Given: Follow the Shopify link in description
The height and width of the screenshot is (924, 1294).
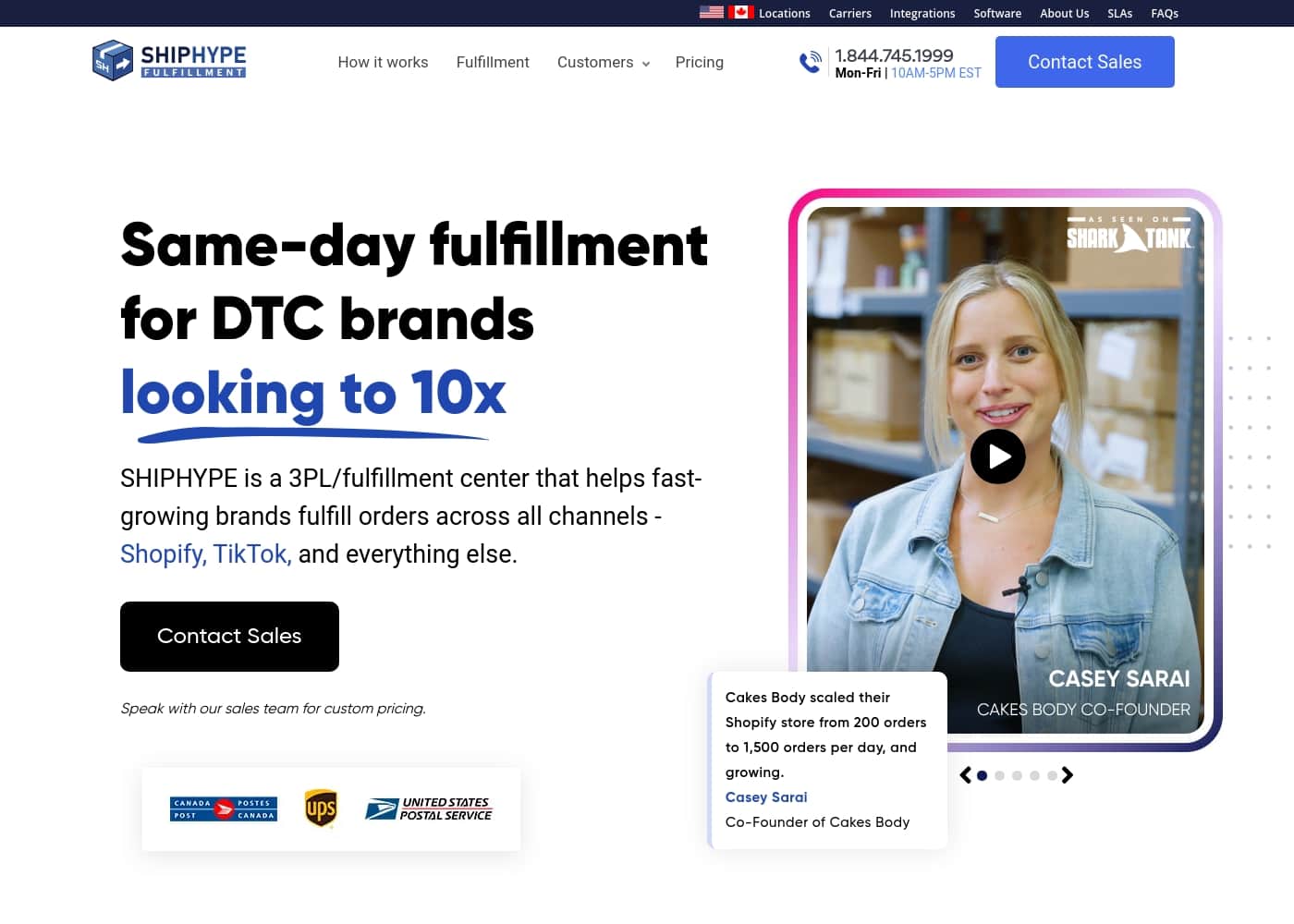Looking at the screenshot, I should coord(164,553).
